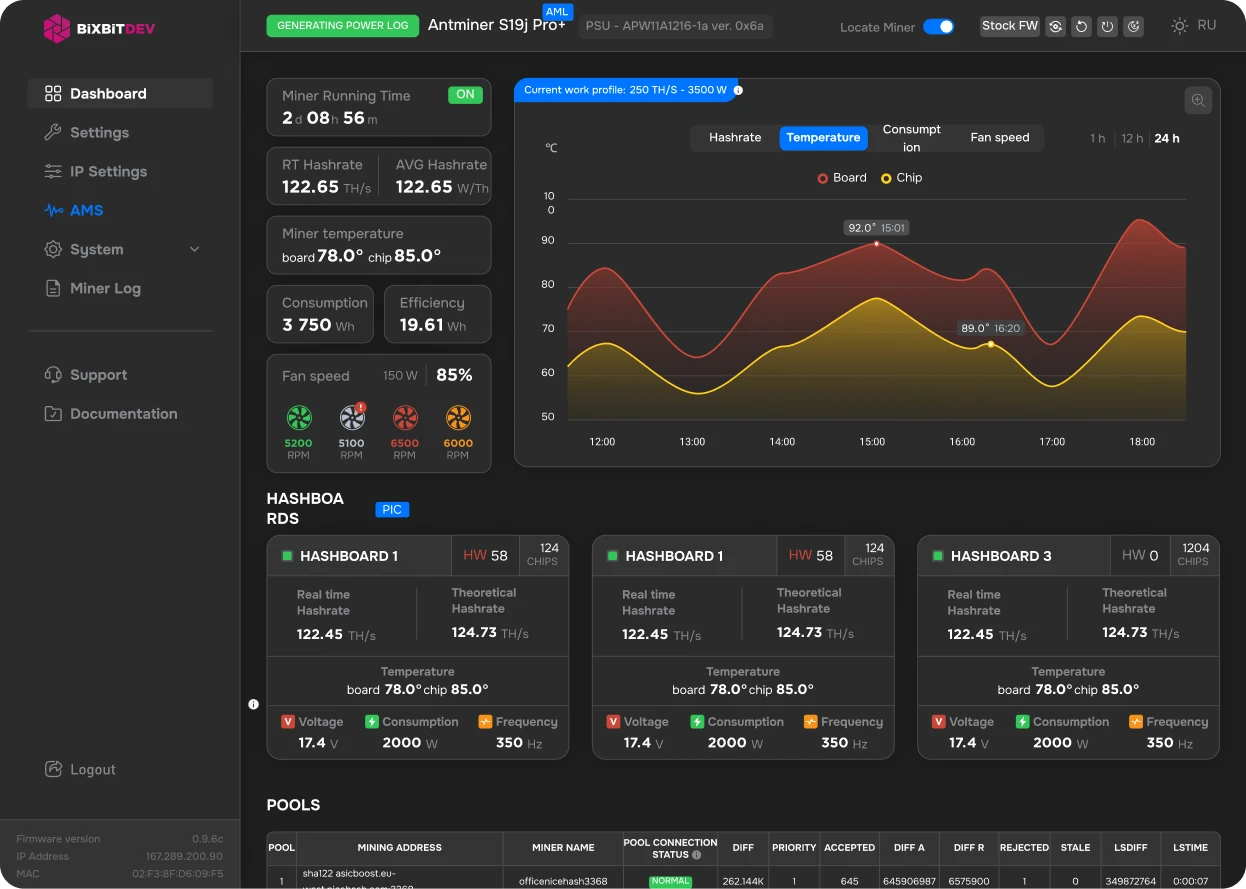Image resolution: width=1246 pixels, height=889 pixels.
Task: Click the BixbitDev logo
Action: (x=99, y=28)
